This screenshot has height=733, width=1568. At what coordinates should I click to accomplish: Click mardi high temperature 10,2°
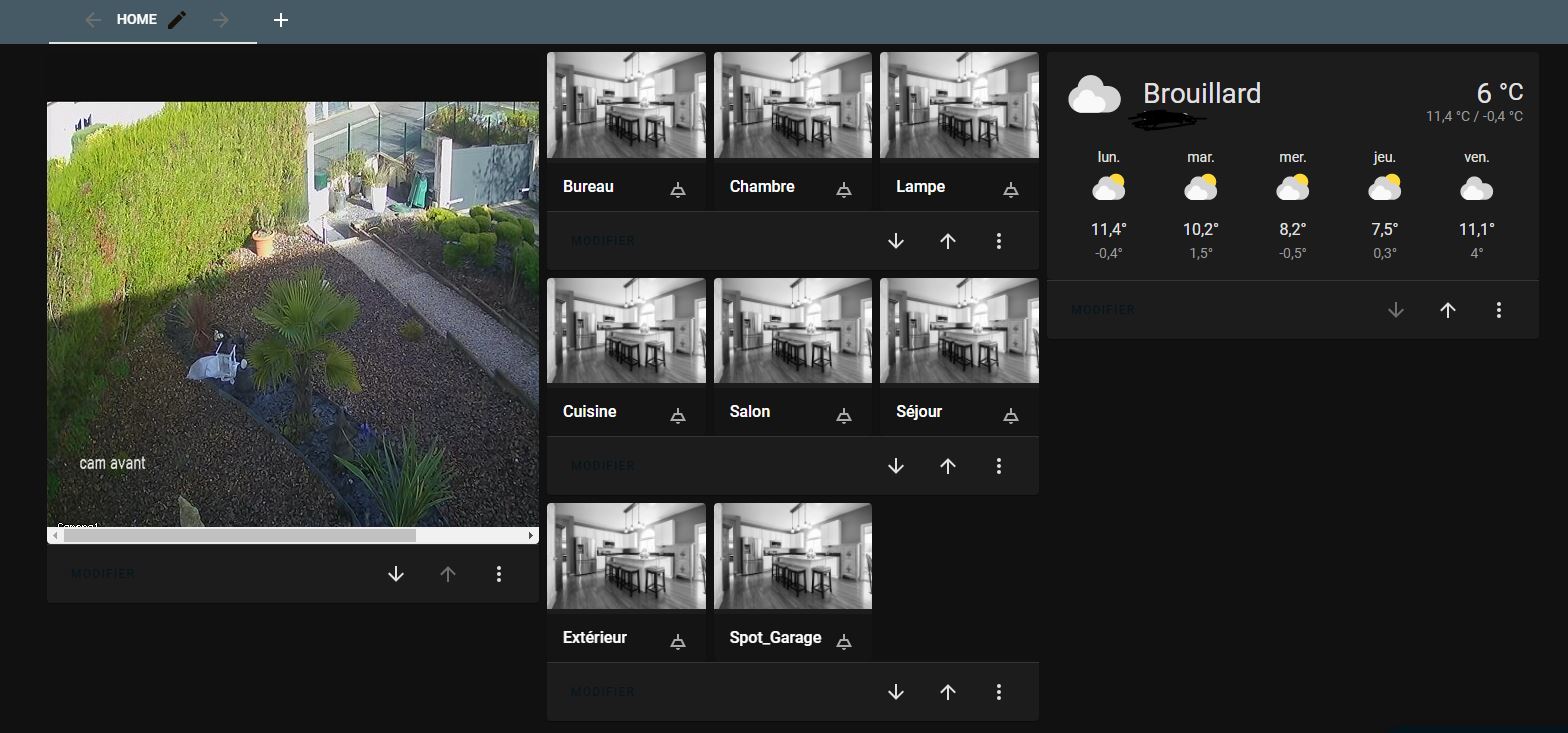(1201, 230)
